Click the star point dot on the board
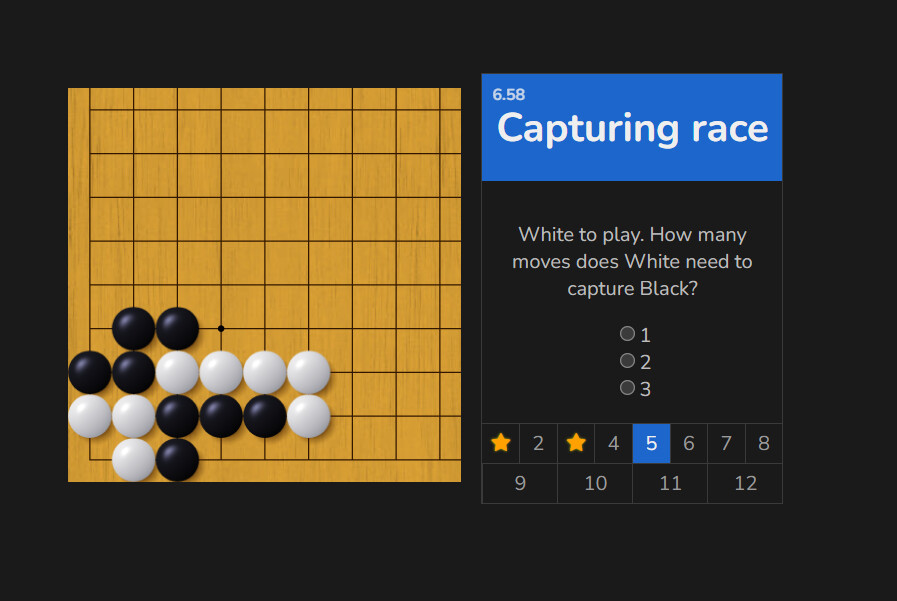Viewport: 897px width, 601px height. [x=221, y=328]
